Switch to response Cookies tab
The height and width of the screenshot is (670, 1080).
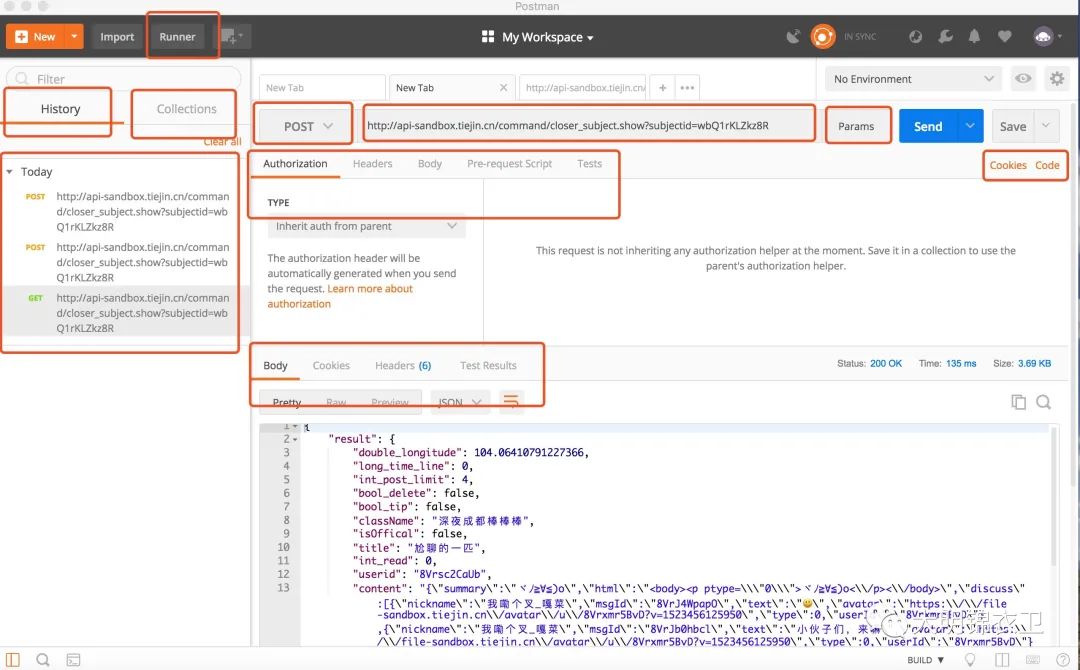331,366
